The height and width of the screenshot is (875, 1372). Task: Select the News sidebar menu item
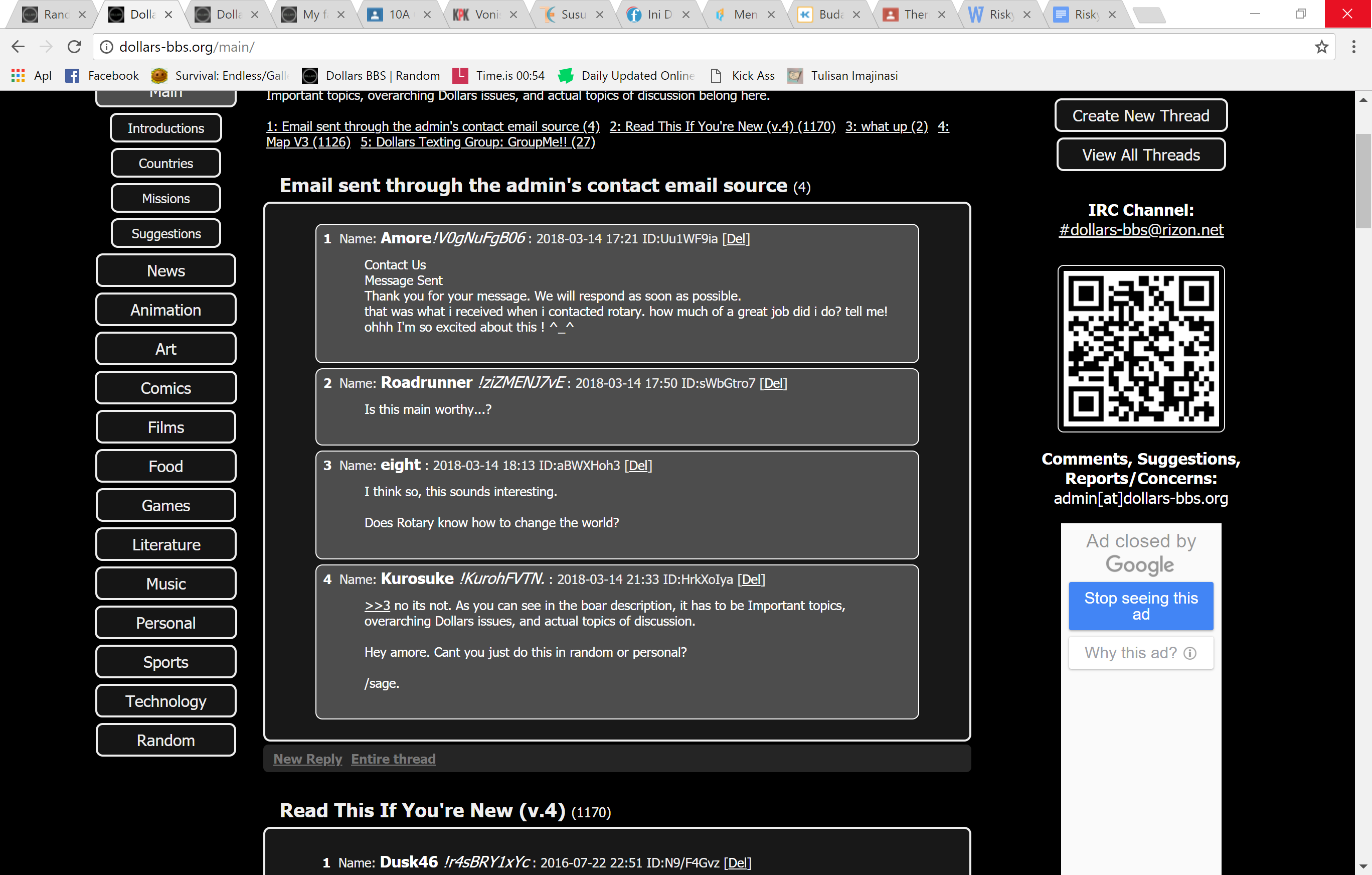pyautogui.click(x=165, y=269)
